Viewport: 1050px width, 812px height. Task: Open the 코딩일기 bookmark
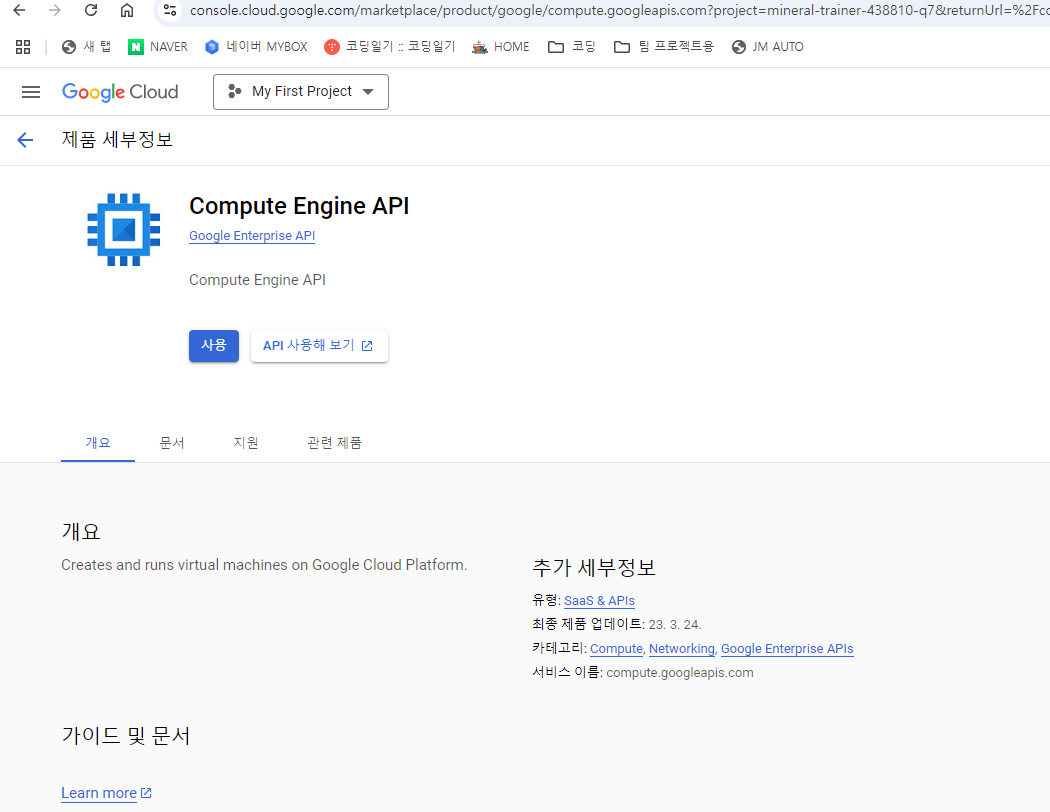[x=390, y=47]
